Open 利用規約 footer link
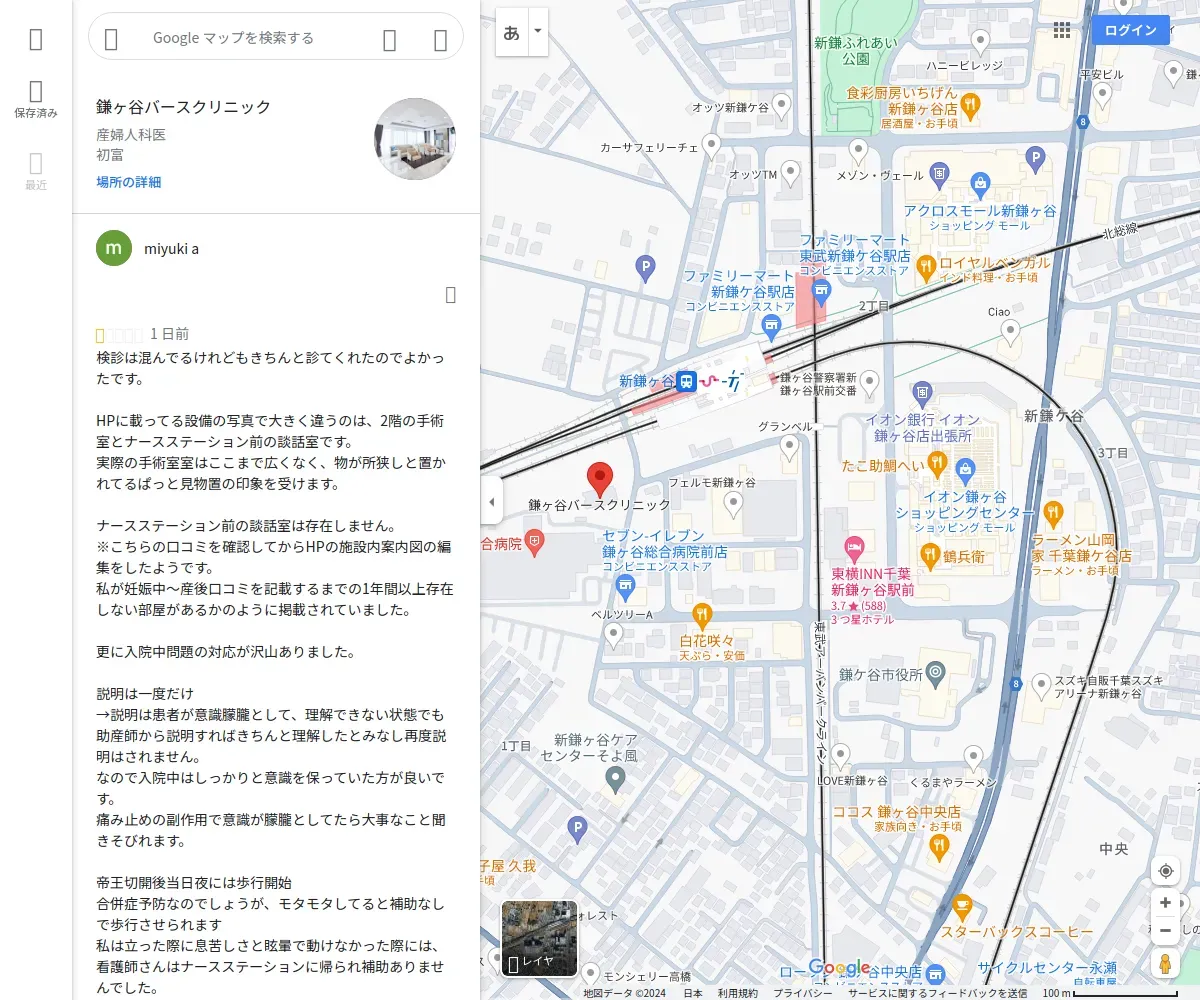The image size is (1200, 1000). pyautogui.click(x=737, y=993)
